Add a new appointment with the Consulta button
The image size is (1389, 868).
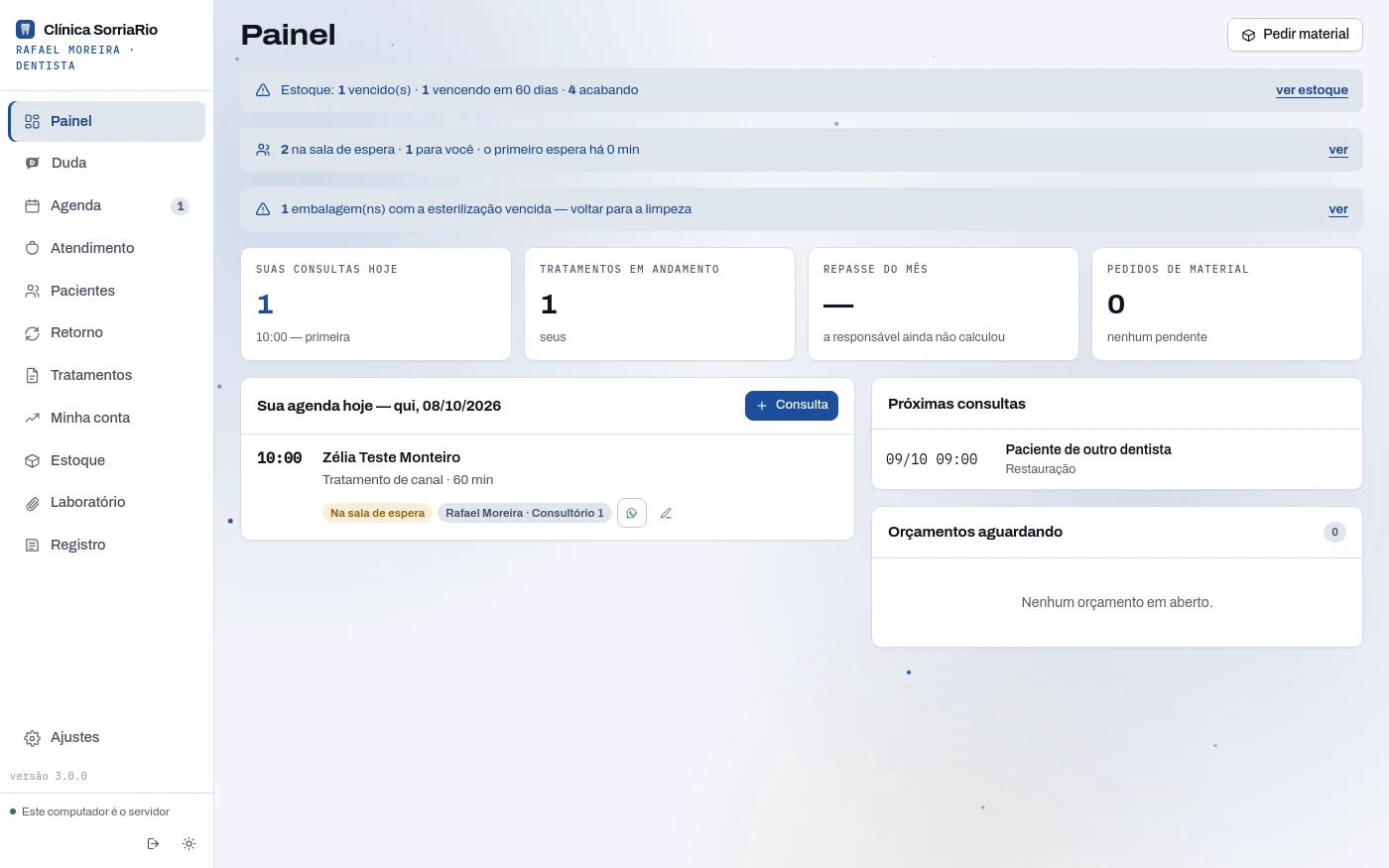pos(792,406)
